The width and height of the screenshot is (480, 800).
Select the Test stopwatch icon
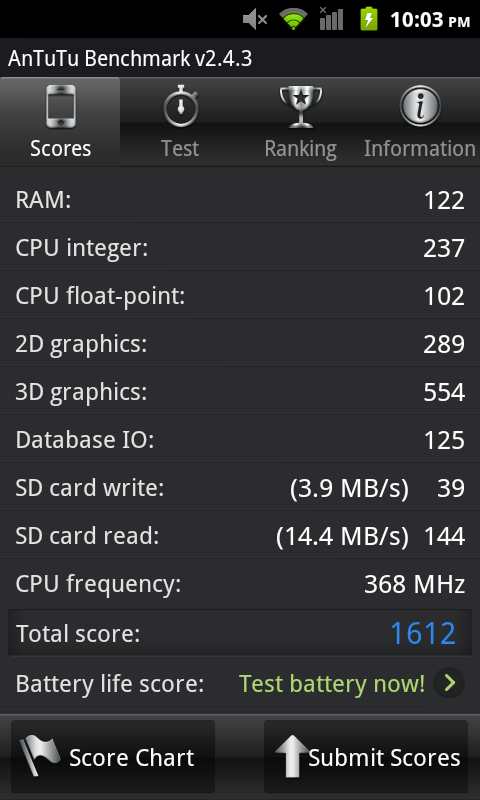click(x=181, y=106)
